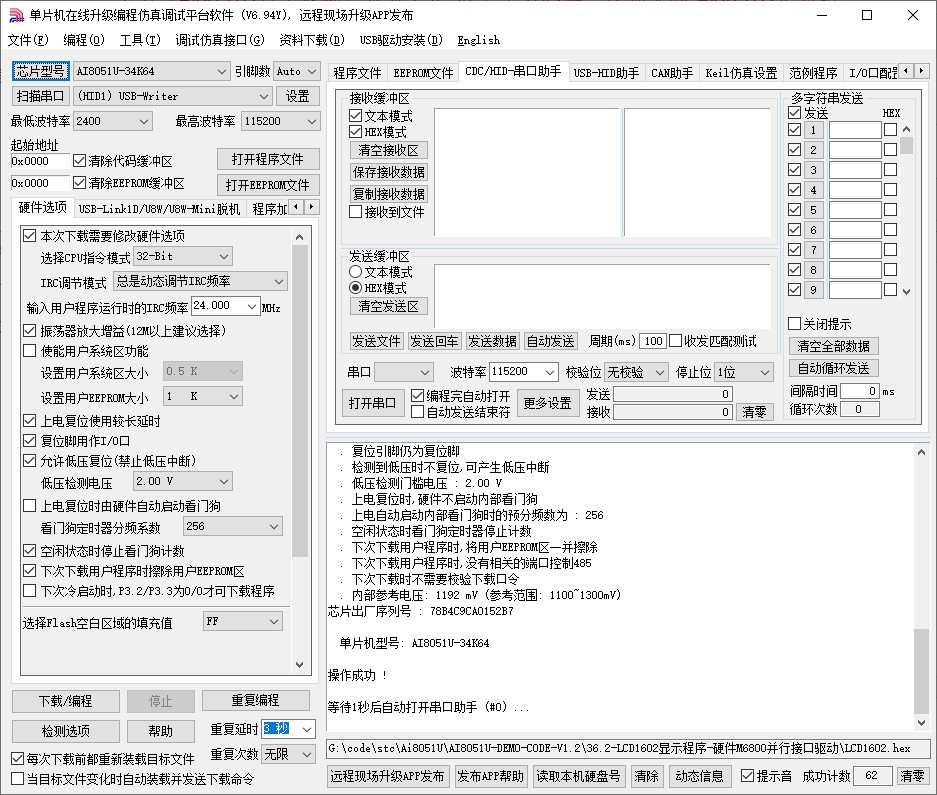Click the log output scroll down arrow
937x795 pixels.
(x=921, y=722)
